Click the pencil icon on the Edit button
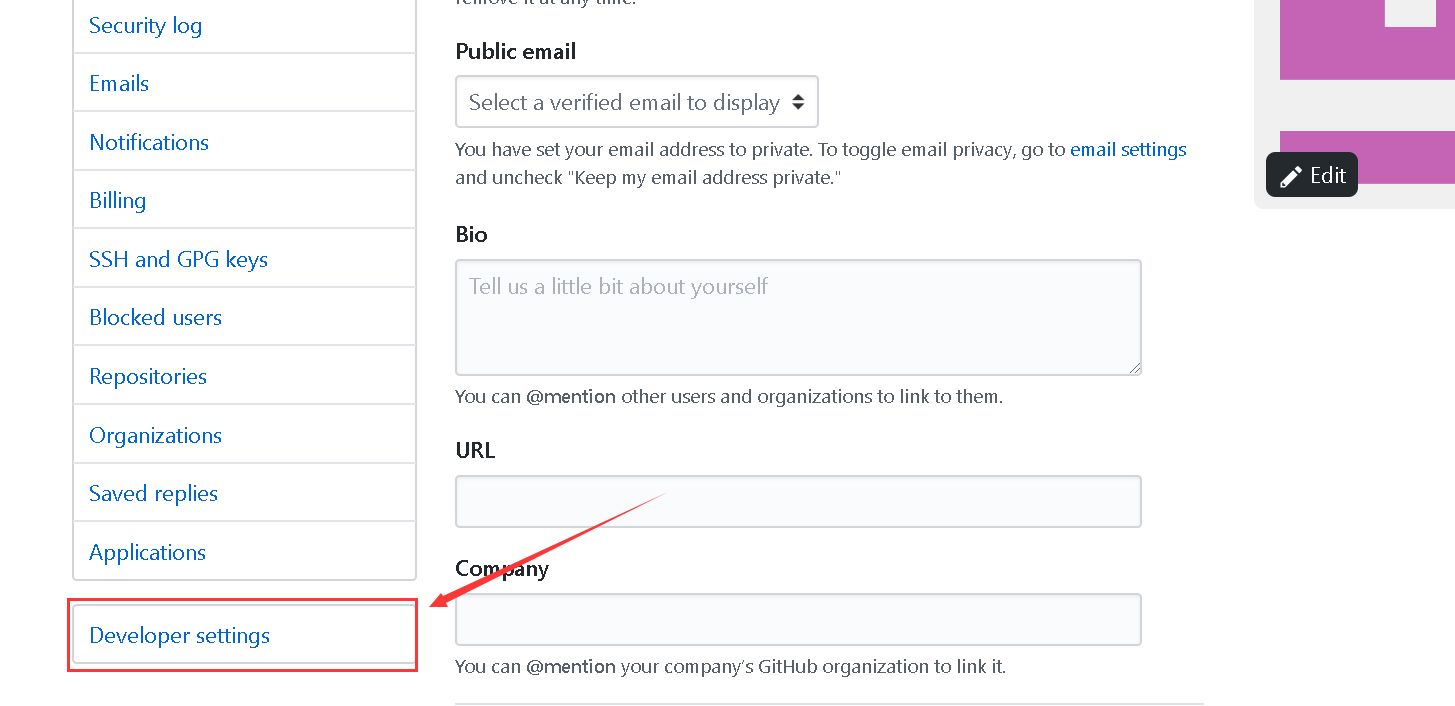1455x706 pixels. coord(1291,176)
